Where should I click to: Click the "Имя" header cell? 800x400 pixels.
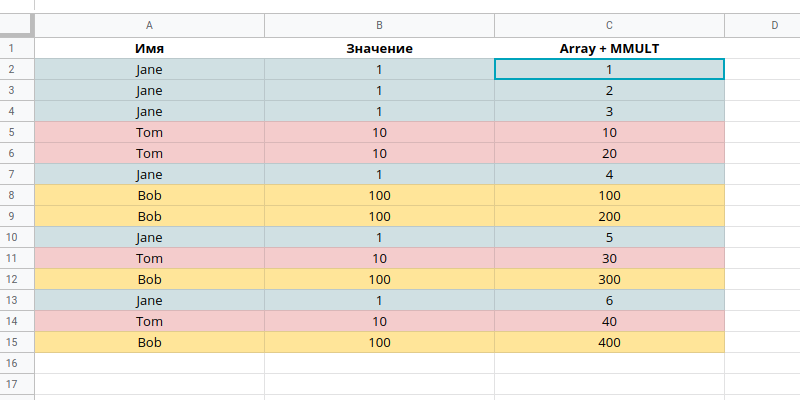[149, 48]
